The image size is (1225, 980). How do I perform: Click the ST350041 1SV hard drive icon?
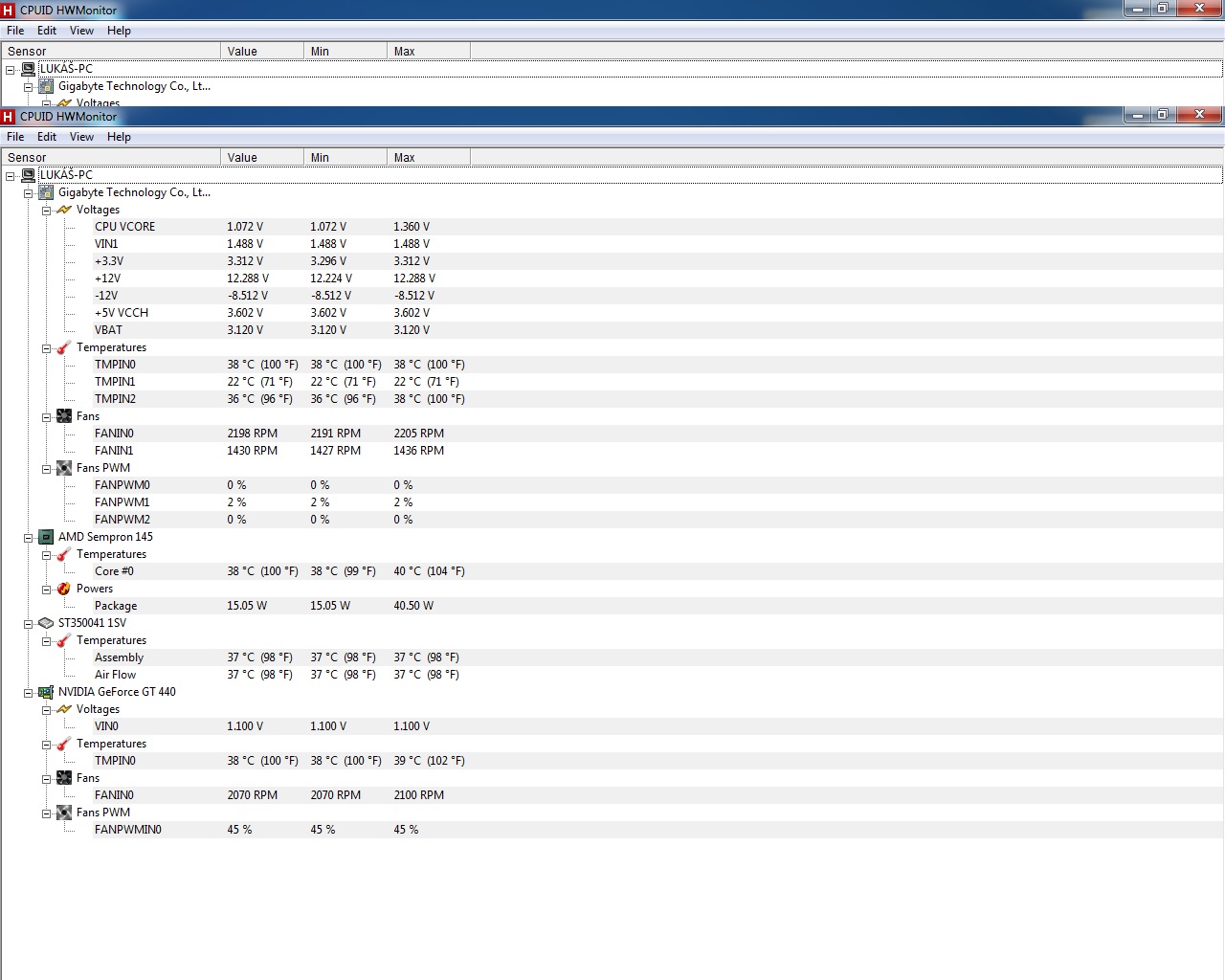coord(46,623)
